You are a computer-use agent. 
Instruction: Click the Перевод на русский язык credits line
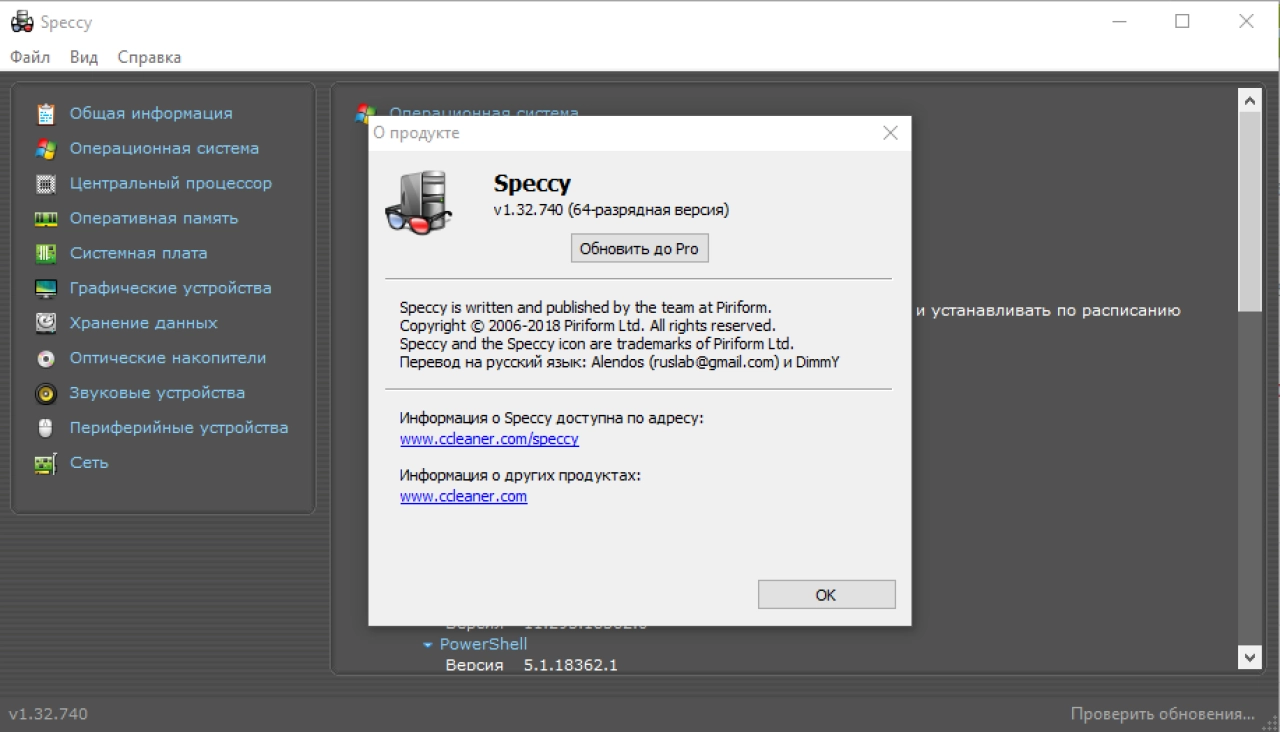(619, 362)
